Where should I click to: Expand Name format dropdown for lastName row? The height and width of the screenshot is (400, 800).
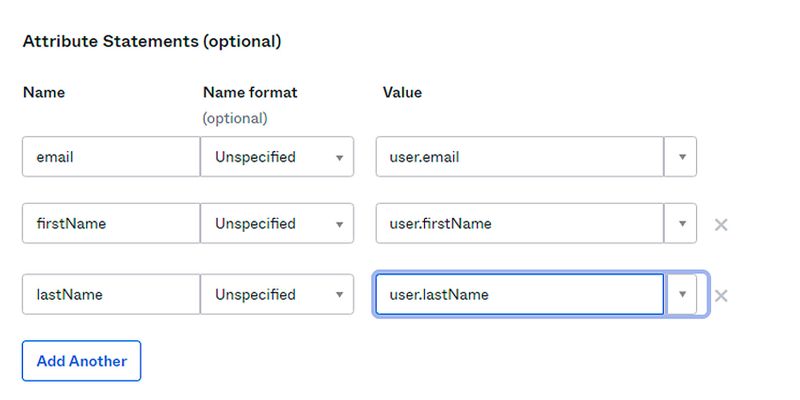point(277,294)
